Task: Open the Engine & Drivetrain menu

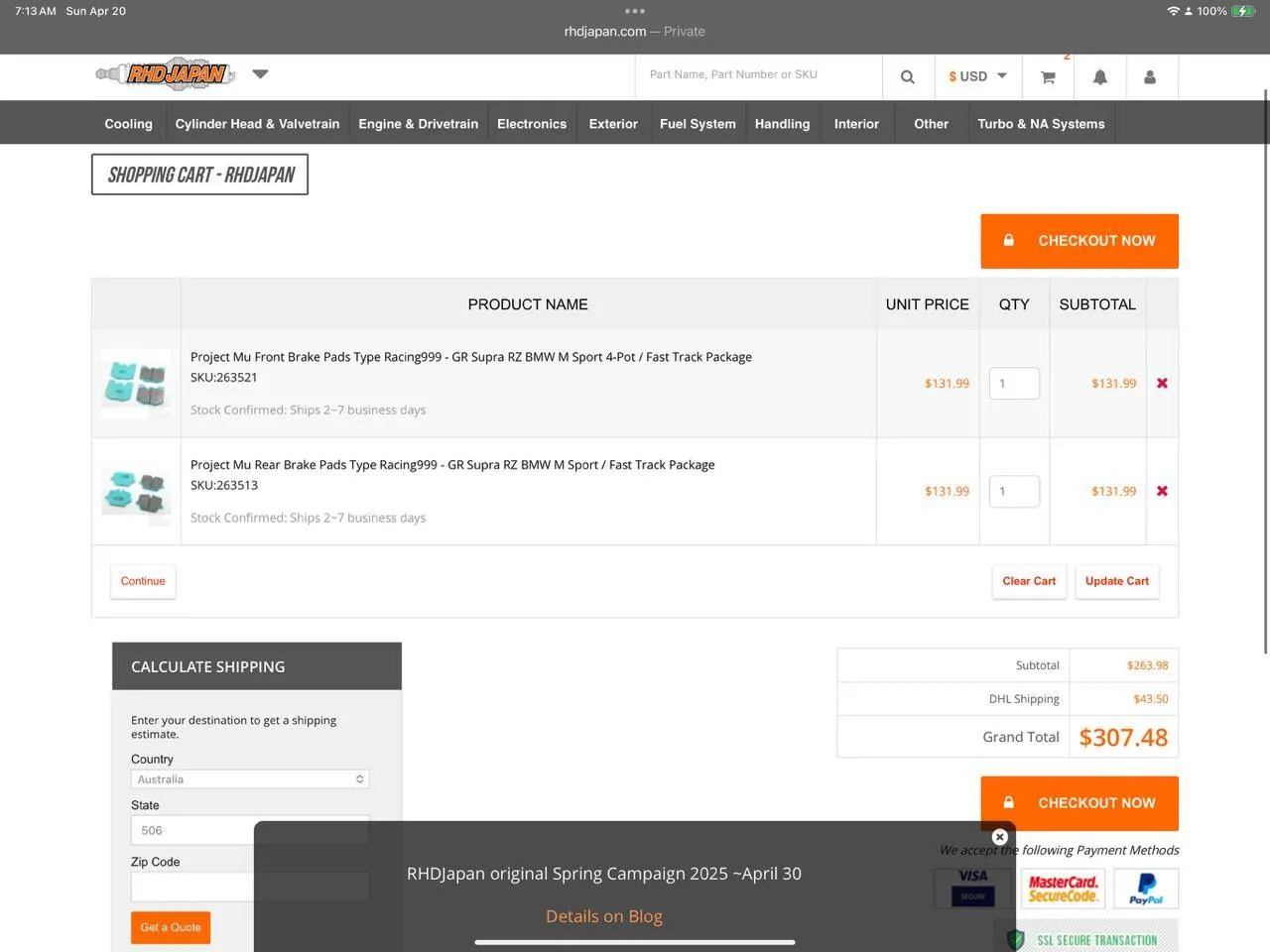Action: (x=418, y=124)
